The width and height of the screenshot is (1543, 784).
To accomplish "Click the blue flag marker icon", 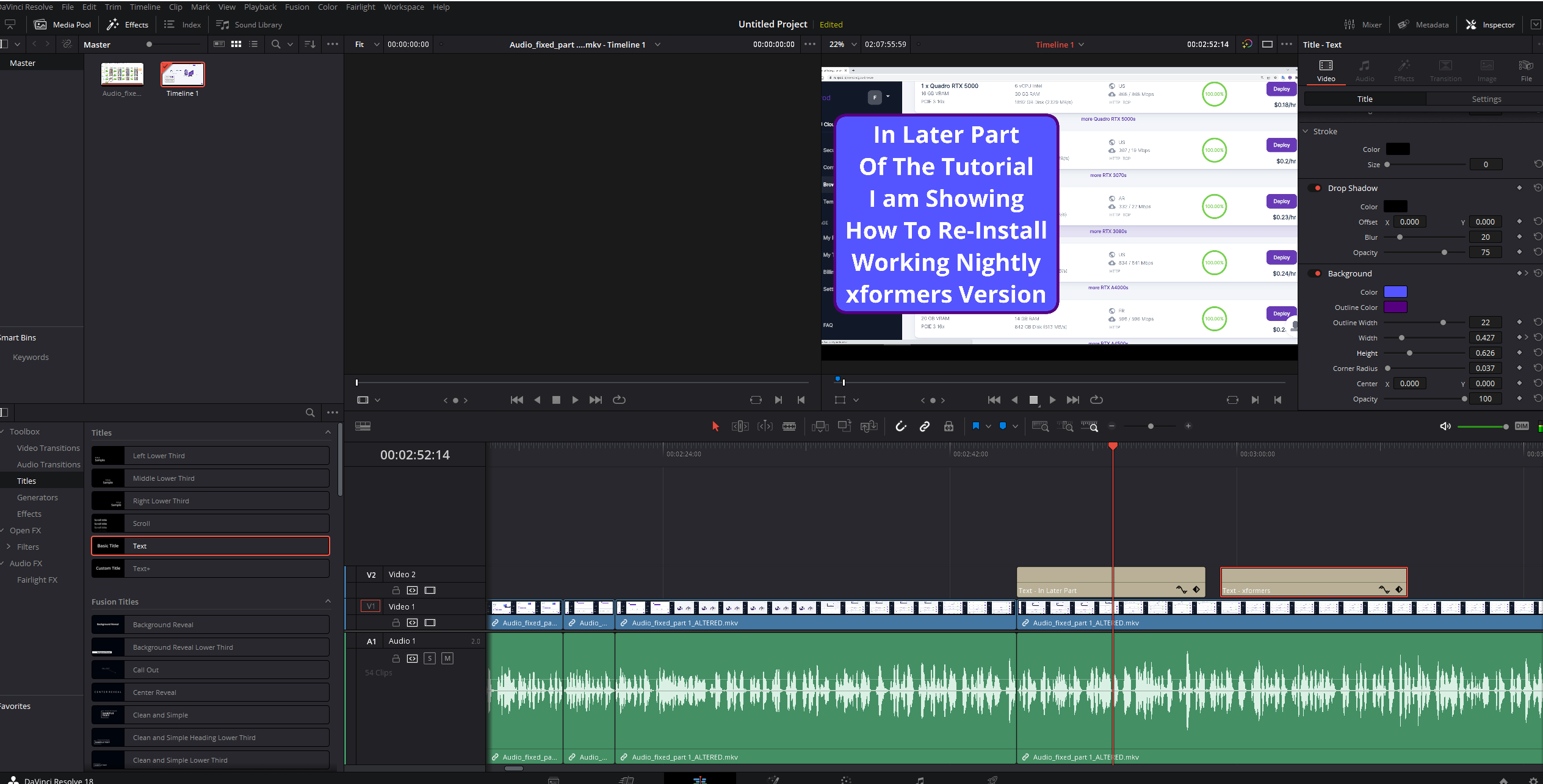I will pyautogui.click(x=975, y=426).
